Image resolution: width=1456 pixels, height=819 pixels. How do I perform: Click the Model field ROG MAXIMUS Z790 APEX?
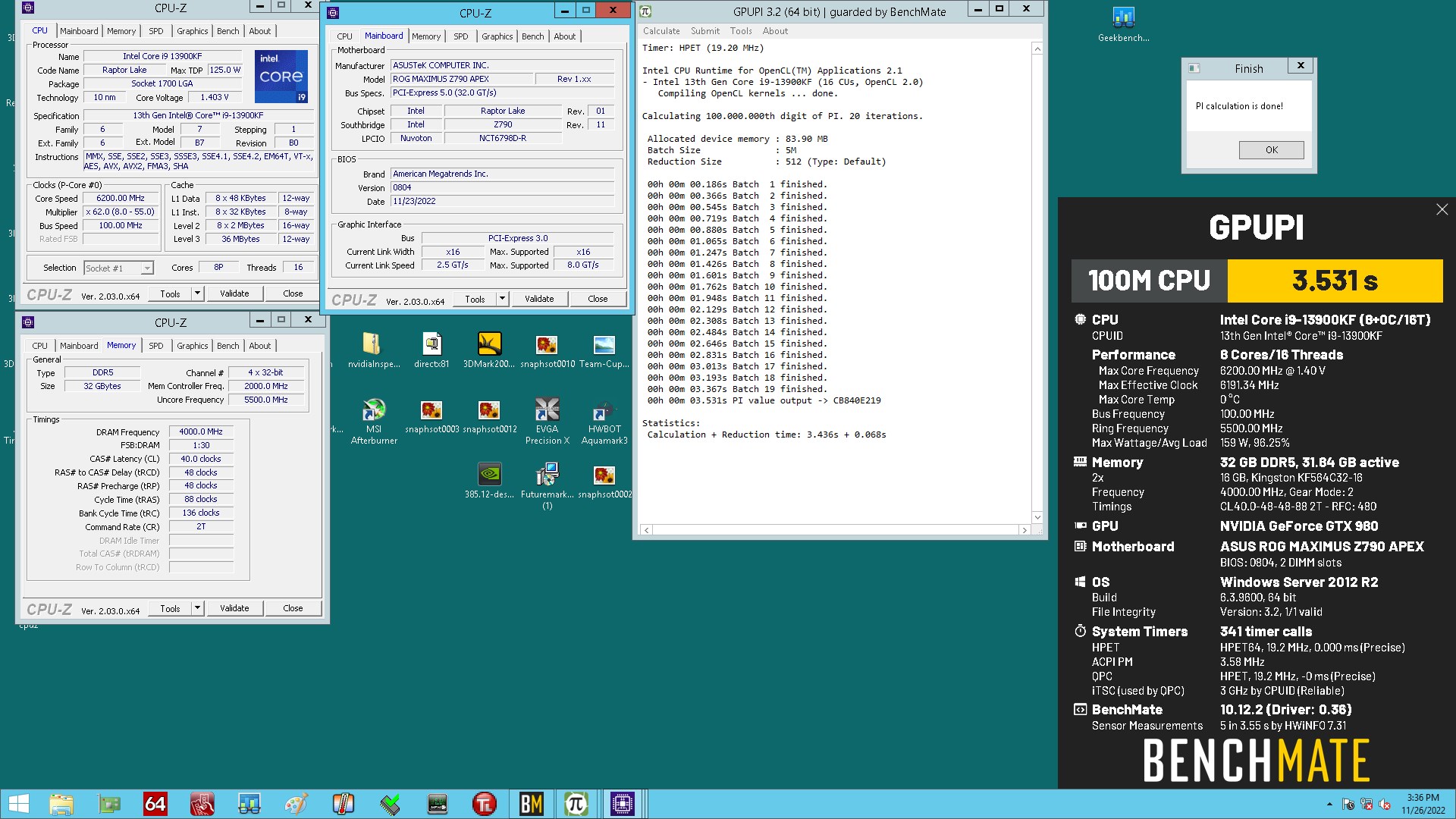tap(461, 79)
